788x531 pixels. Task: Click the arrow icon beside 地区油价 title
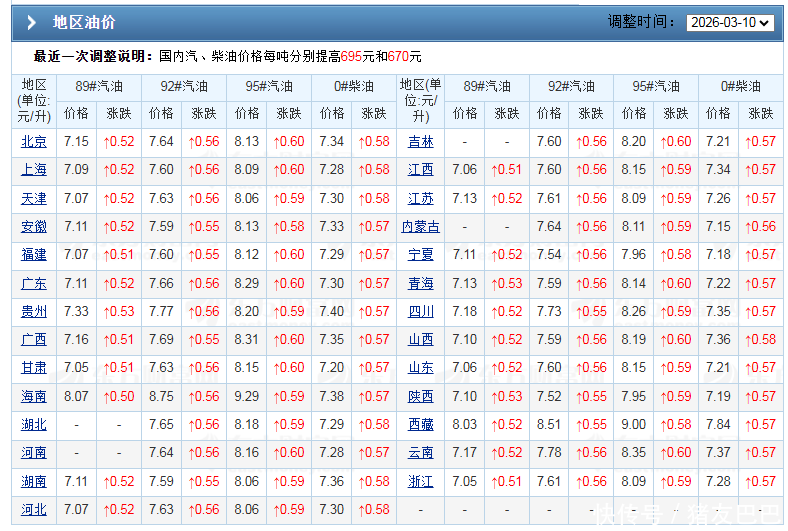coord(32,23)
